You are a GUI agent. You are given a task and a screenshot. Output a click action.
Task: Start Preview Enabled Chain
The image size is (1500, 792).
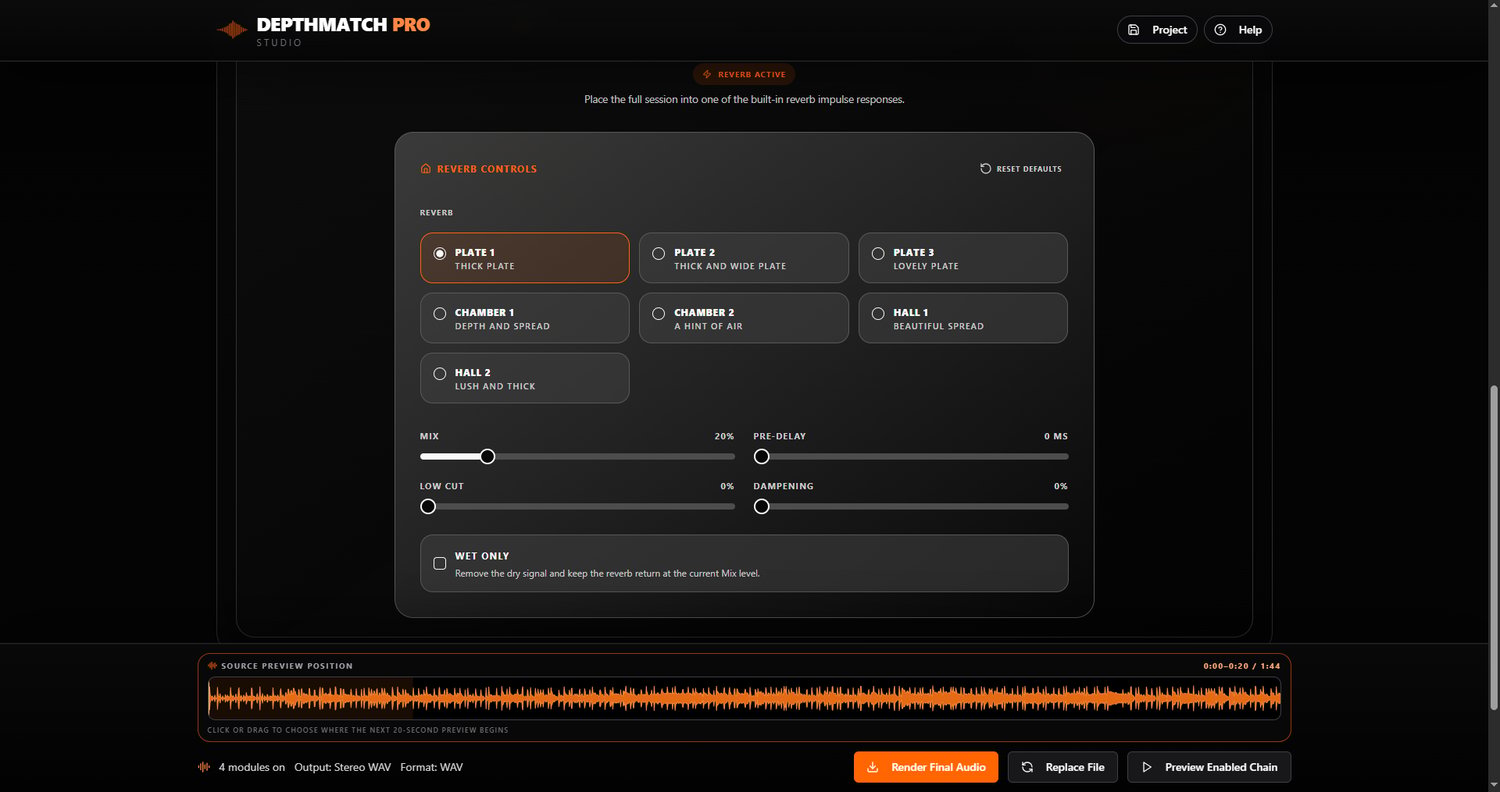(1209, 767)
